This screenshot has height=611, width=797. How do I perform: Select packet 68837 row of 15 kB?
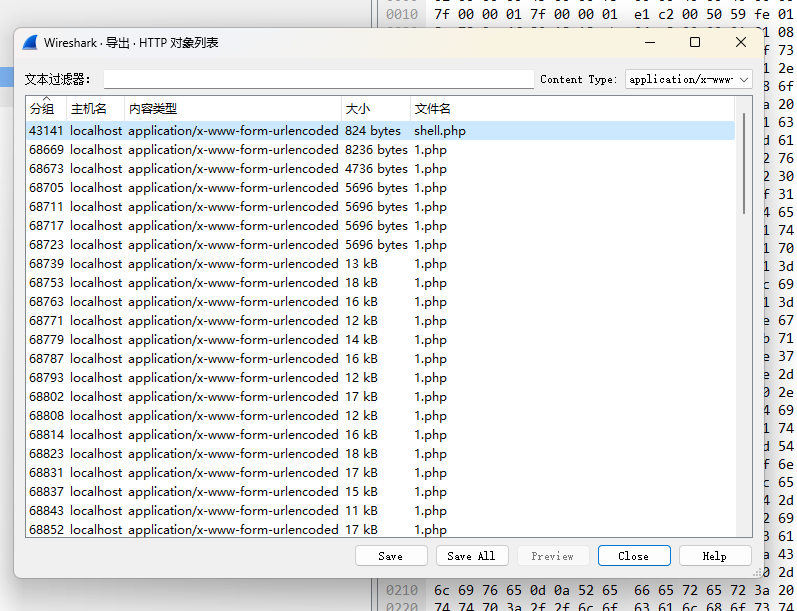point(380,492)
